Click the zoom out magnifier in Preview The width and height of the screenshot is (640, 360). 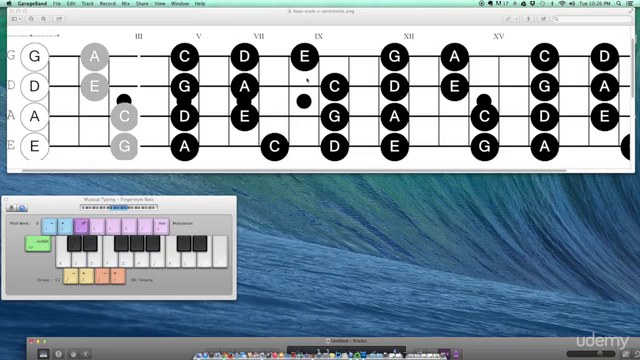pyautogui.click(x=31, y=19)
